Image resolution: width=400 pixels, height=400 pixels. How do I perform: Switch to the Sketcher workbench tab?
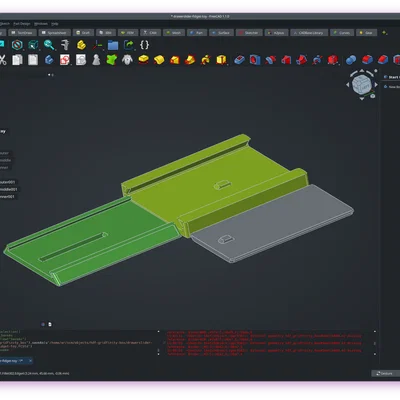pos(249,33)
